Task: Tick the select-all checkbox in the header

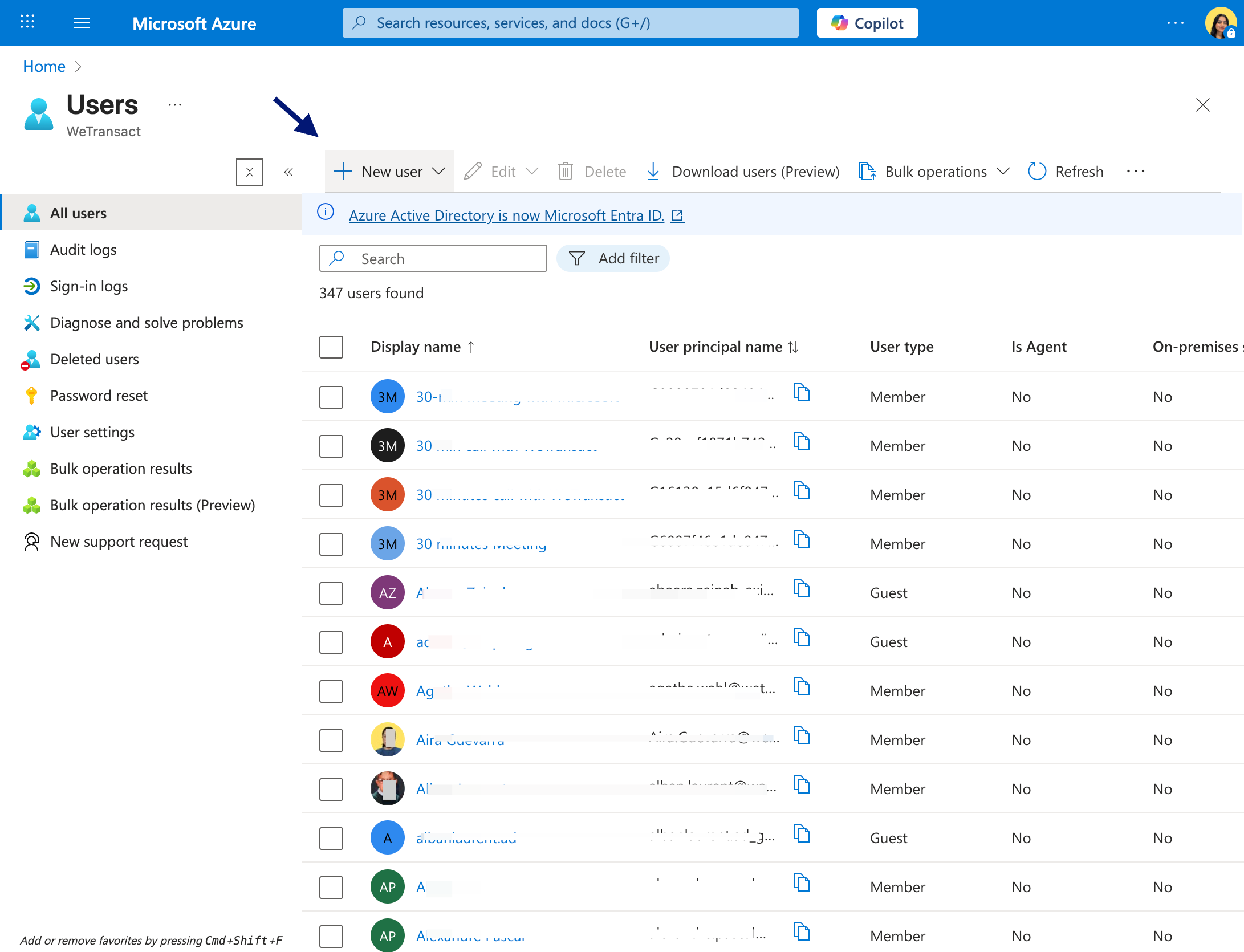Action: click(x=331, y=347)
